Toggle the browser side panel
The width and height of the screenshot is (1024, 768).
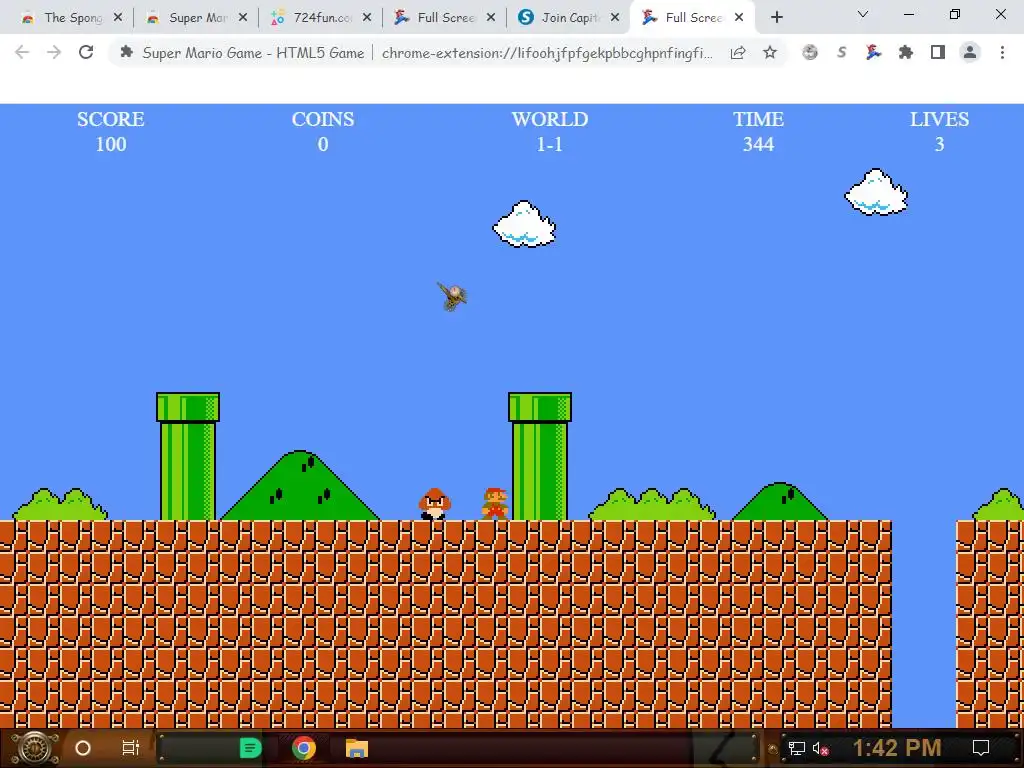[938, 52]
